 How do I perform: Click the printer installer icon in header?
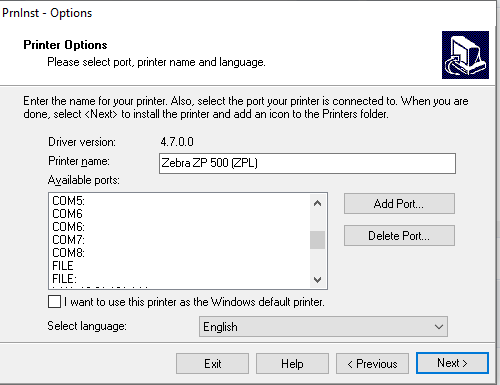(x=465, y=55)
